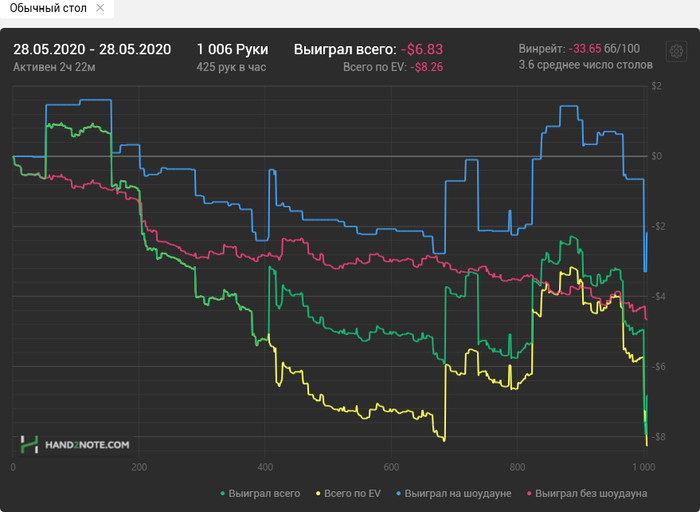Open graph settings gear icon
Image resolution: width=700 pixels, height=512 pixels.
click(677, 51)
